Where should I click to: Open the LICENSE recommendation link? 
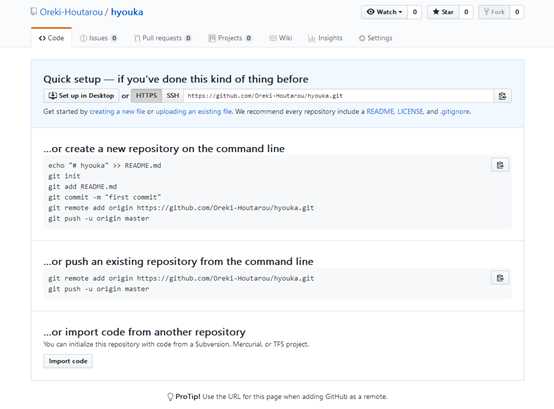click(x=410, y=112)
